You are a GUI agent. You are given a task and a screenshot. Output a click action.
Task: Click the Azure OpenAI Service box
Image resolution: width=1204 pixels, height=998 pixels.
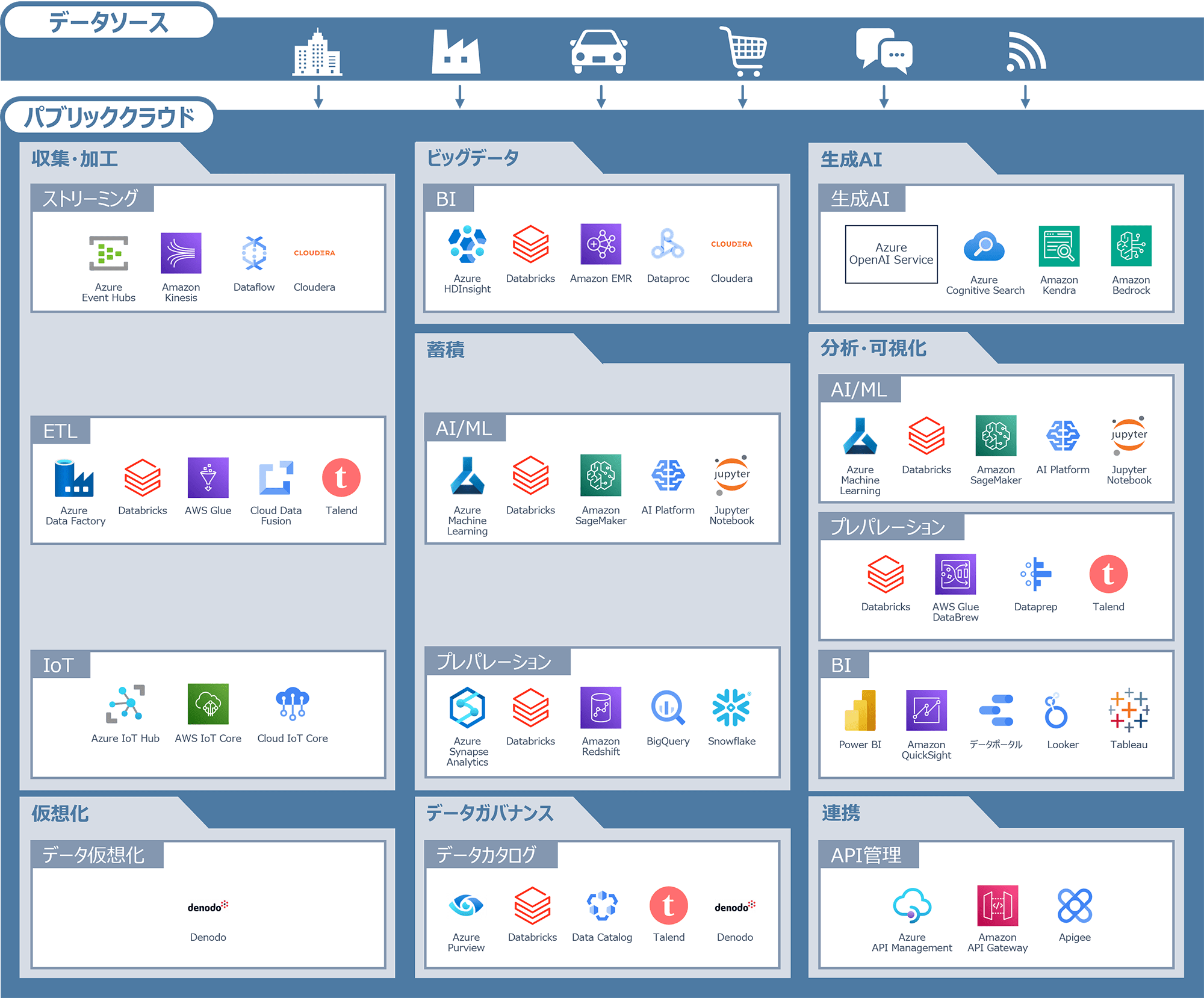(891, 254)
